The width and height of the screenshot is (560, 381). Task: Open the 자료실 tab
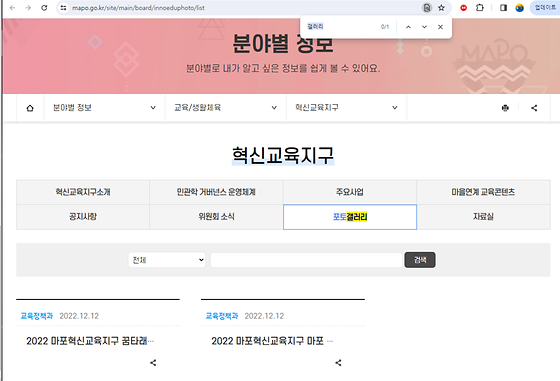pos(483,217)
